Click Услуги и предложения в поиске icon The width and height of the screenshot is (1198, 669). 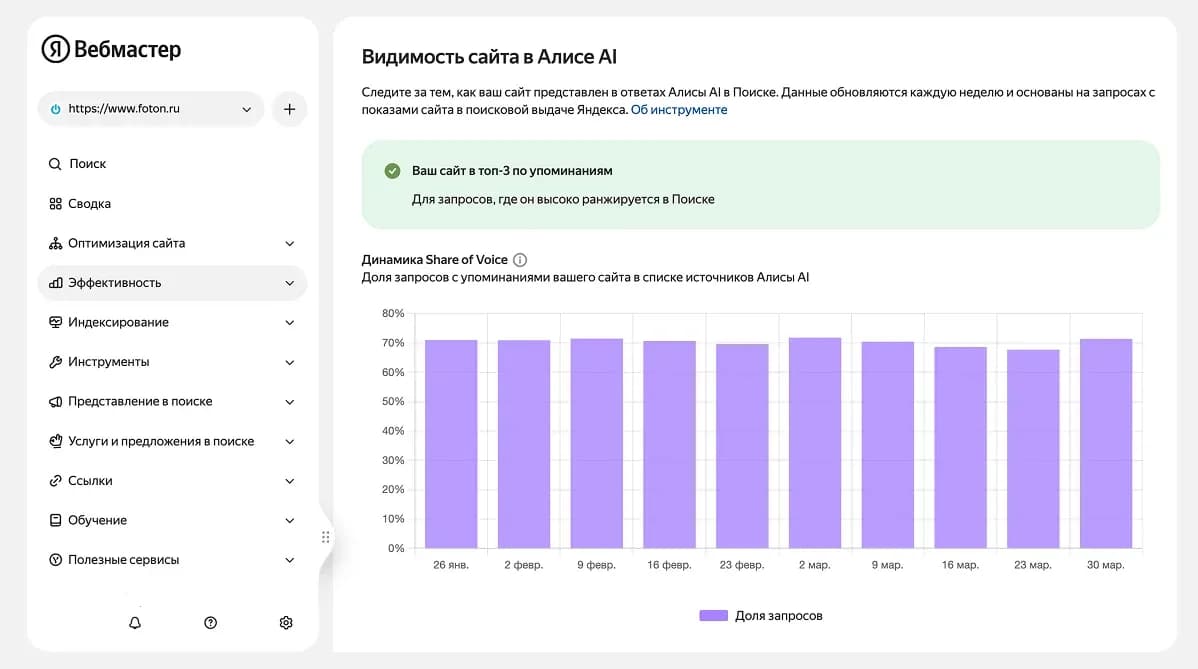pos(55,441)
